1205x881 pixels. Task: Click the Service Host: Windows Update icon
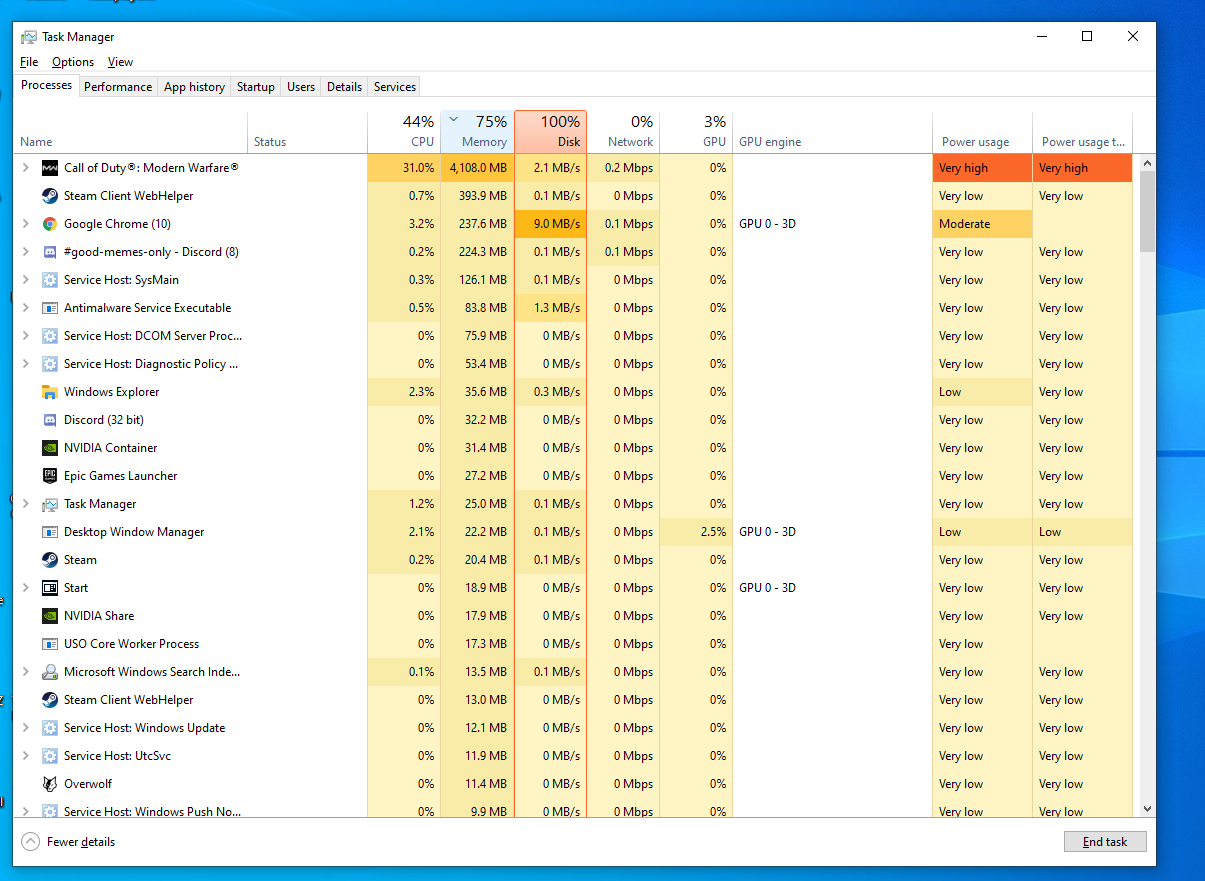tap(50, 728)
